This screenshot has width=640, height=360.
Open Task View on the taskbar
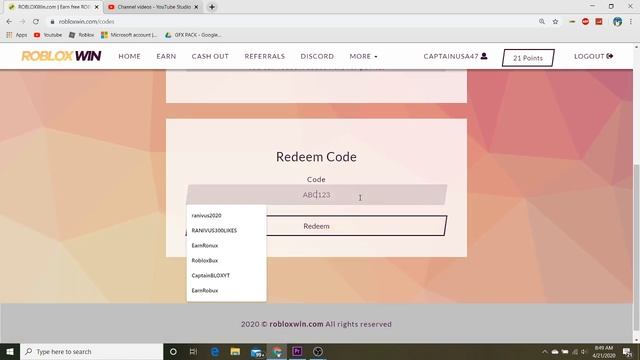[x=193, y=351]
